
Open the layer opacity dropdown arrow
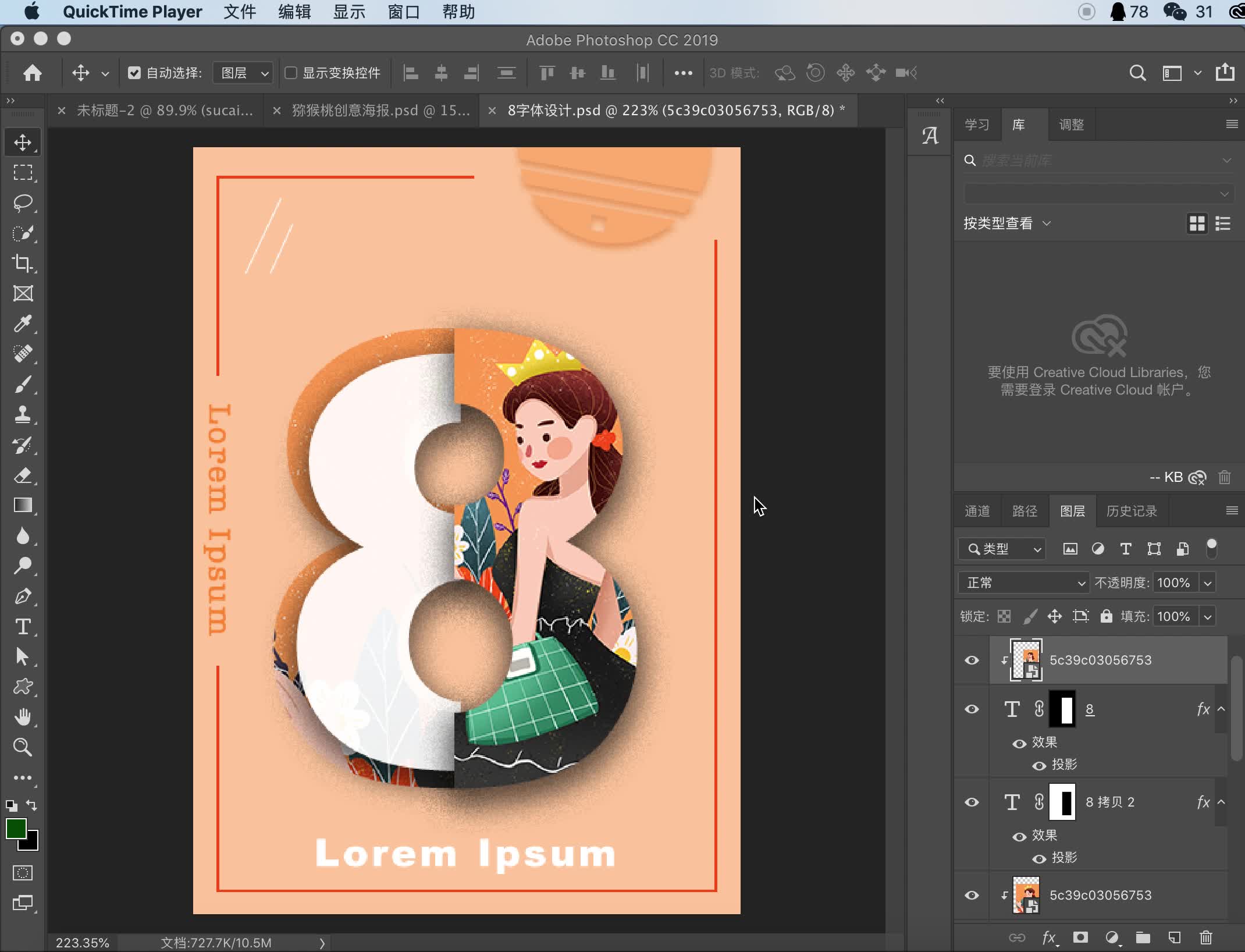click(1208, 582)
